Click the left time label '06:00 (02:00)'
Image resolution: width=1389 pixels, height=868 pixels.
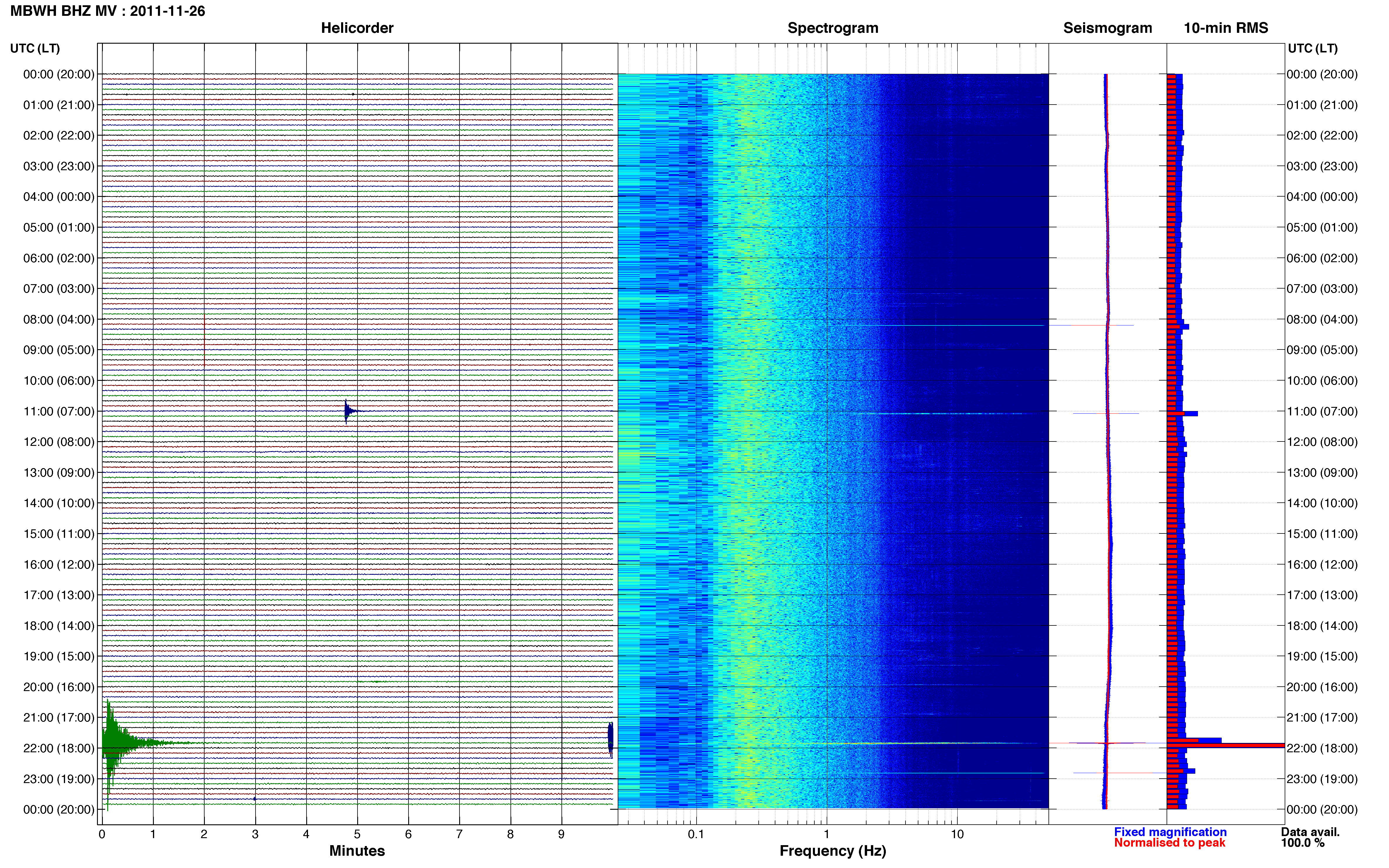[x=59, y=258]
